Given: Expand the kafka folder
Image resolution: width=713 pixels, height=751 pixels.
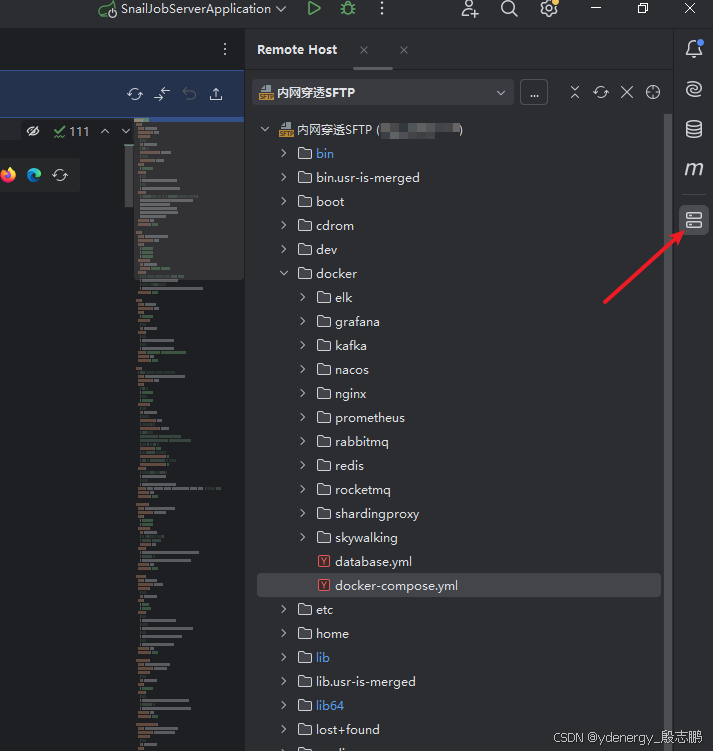Looking at the screenshot, I should (x=303, y=346).
